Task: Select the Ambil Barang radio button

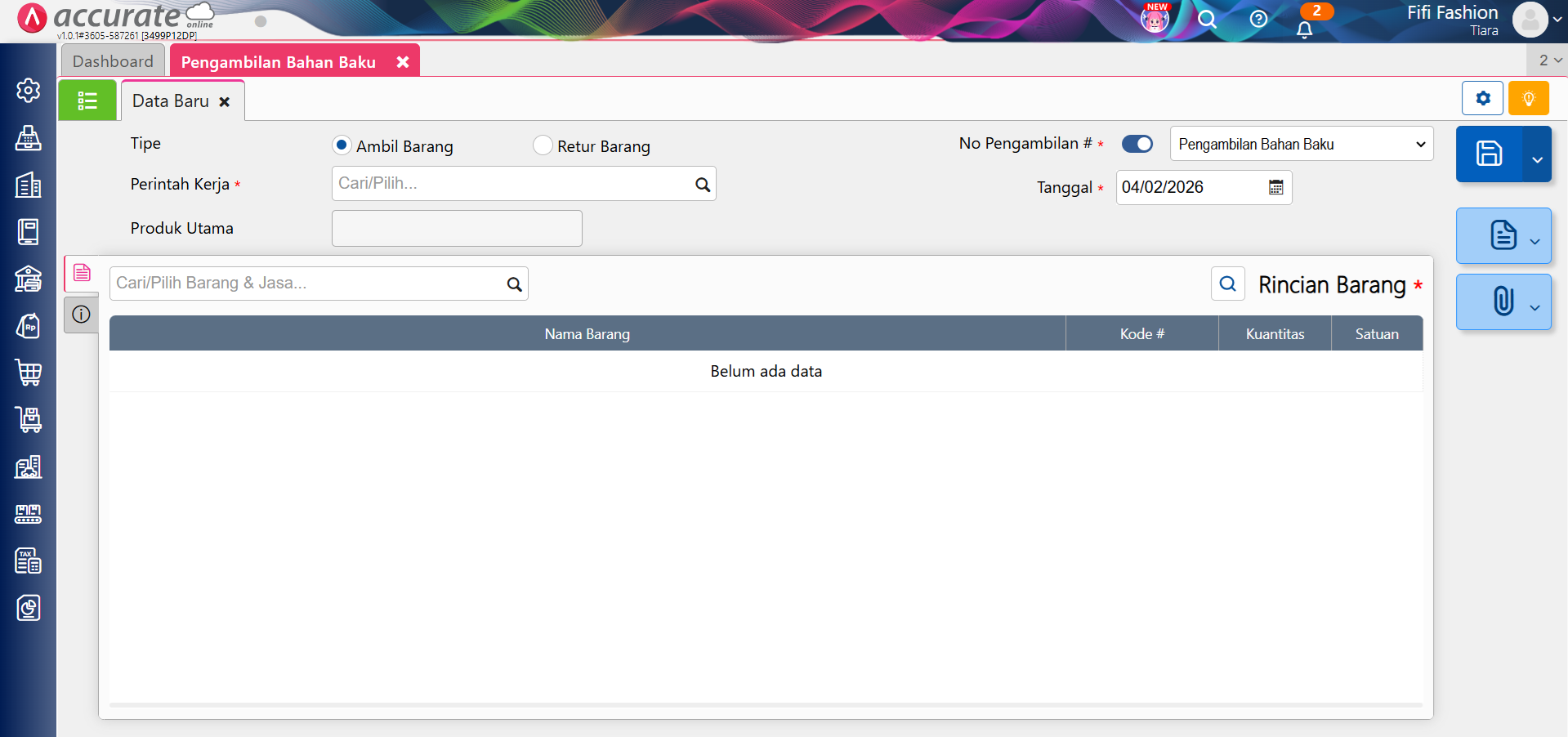Action: tap(342, 145)
